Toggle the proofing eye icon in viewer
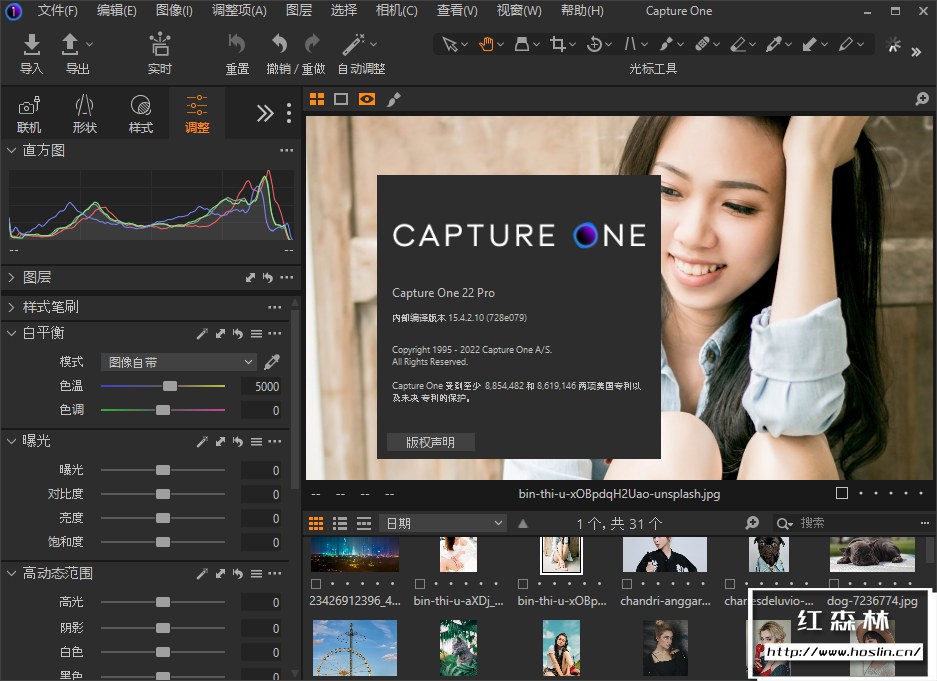The image size is (937, 681). pyautogui.click(x=367, y=99)
